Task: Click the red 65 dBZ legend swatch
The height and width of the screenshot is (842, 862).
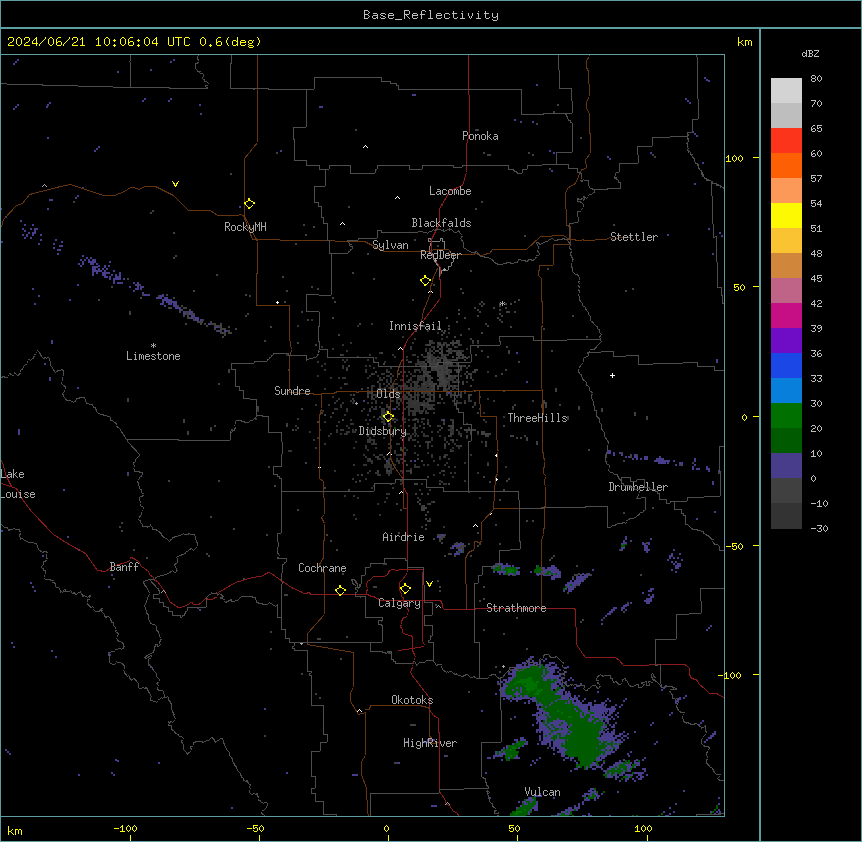Action: coord(786,140)
